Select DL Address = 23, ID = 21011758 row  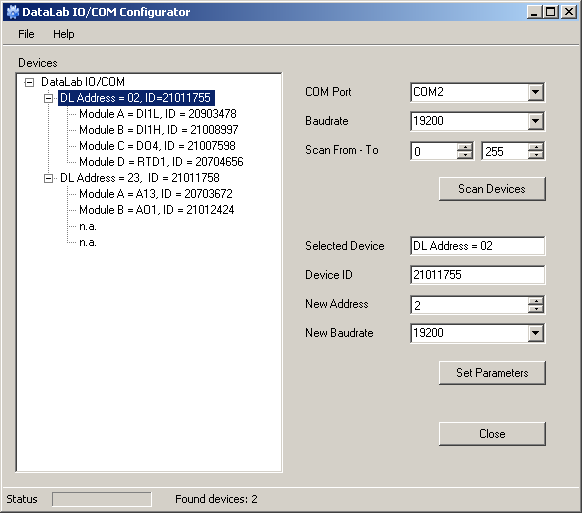click(140, 178)
